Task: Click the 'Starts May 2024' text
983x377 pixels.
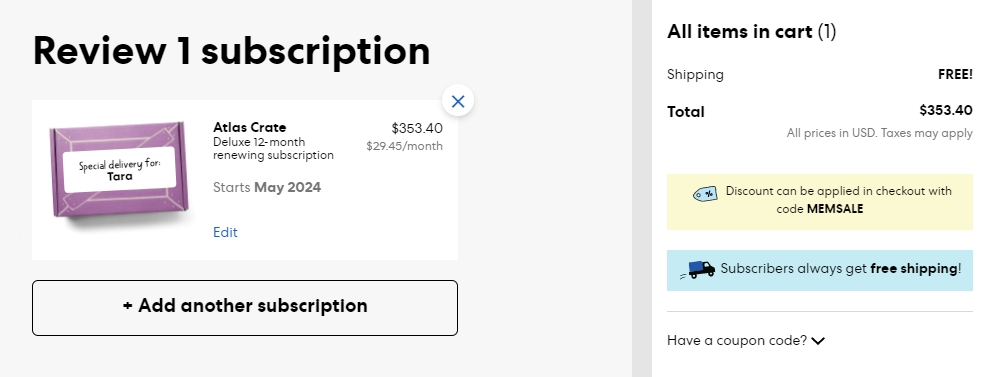Action: click(x=267, y=188)
